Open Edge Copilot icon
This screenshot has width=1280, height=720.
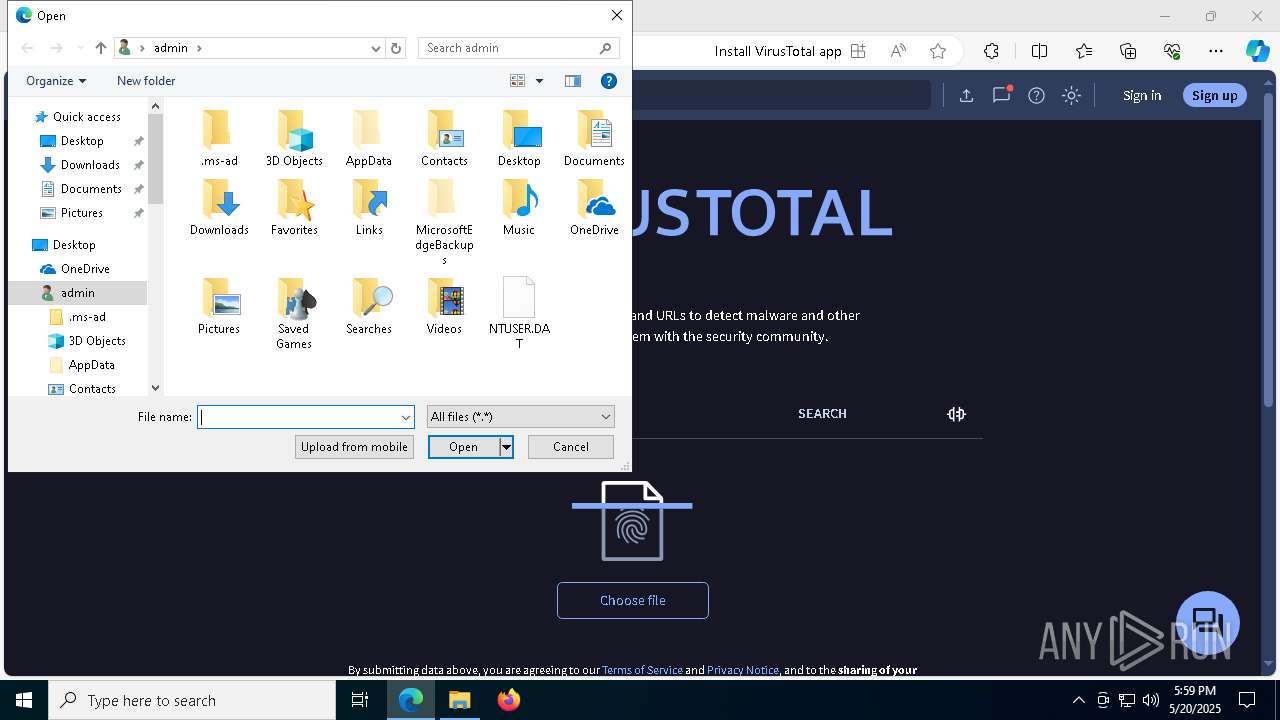(x=1257, y=51)
